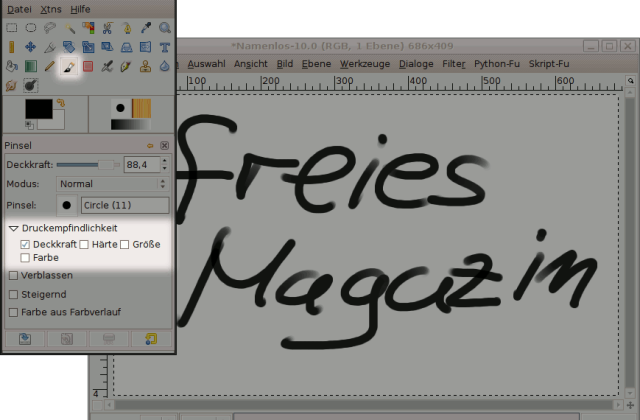
Task: Select the highlighted Paintbrush tool
Action: point(69,66)
